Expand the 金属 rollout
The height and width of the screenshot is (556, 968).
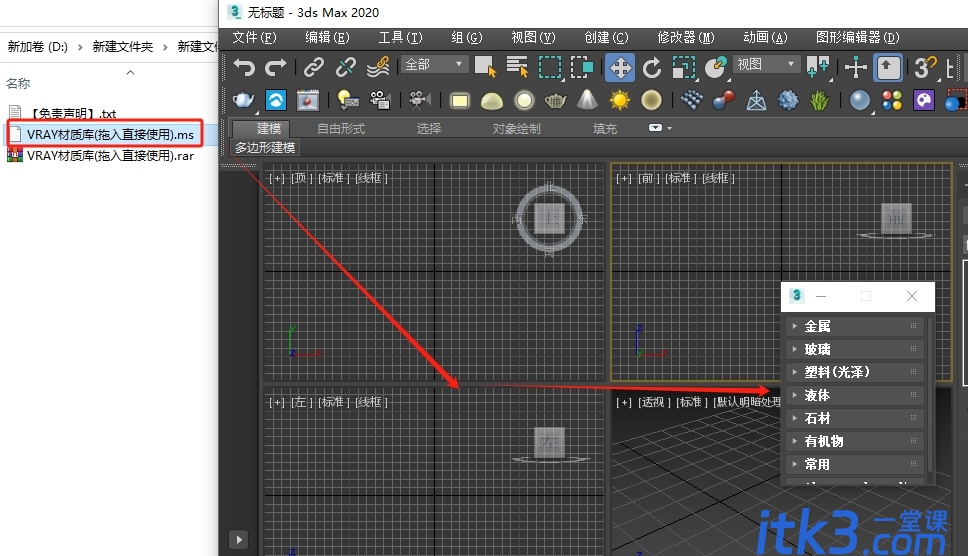pyautogui.click(x=854, y=326)
